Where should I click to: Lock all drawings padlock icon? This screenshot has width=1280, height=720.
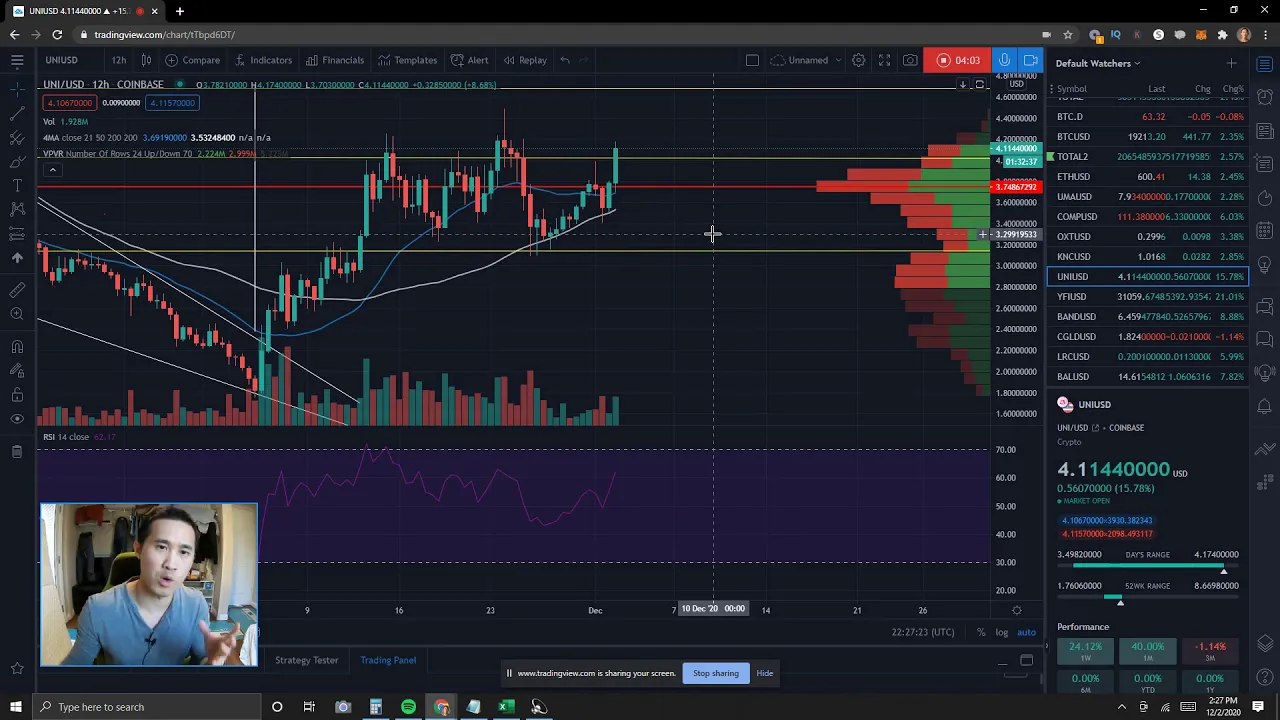coord(17,395)
